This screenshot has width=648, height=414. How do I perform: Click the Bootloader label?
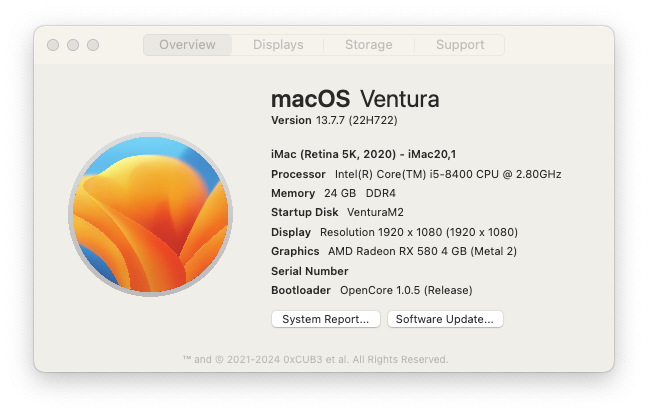click(301, 290)
